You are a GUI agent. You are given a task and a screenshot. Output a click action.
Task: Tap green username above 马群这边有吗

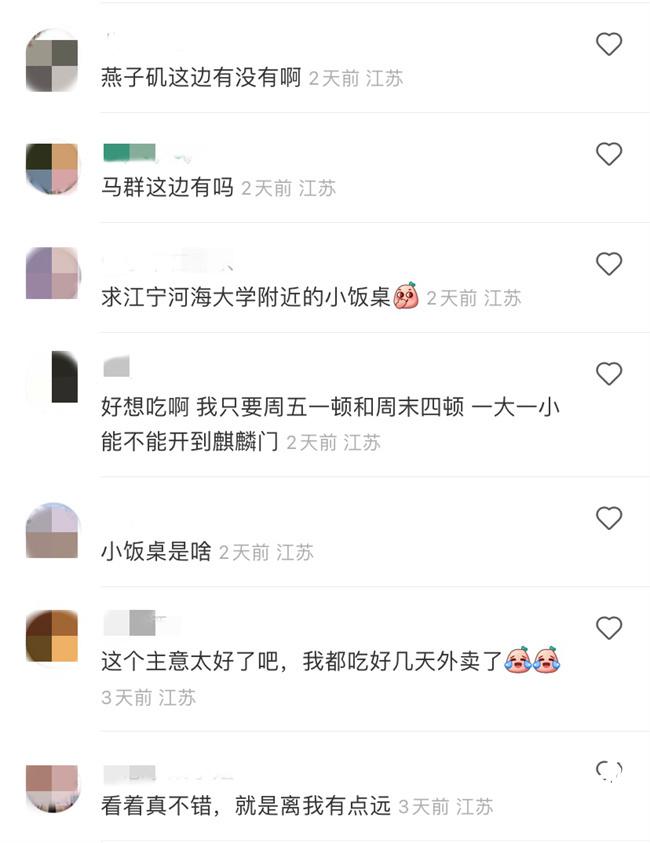(x=130, y=153)
